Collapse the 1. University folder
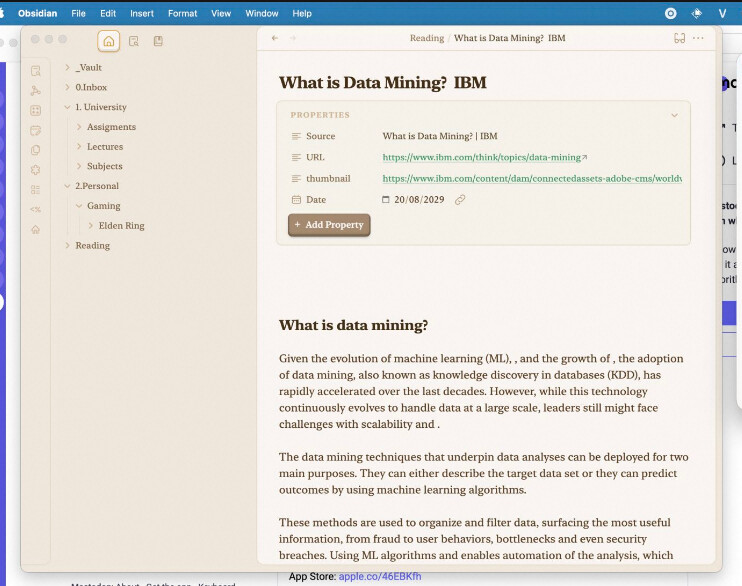Screen dimensions: 742x586 pyautogui.click(x=67, y=107)
